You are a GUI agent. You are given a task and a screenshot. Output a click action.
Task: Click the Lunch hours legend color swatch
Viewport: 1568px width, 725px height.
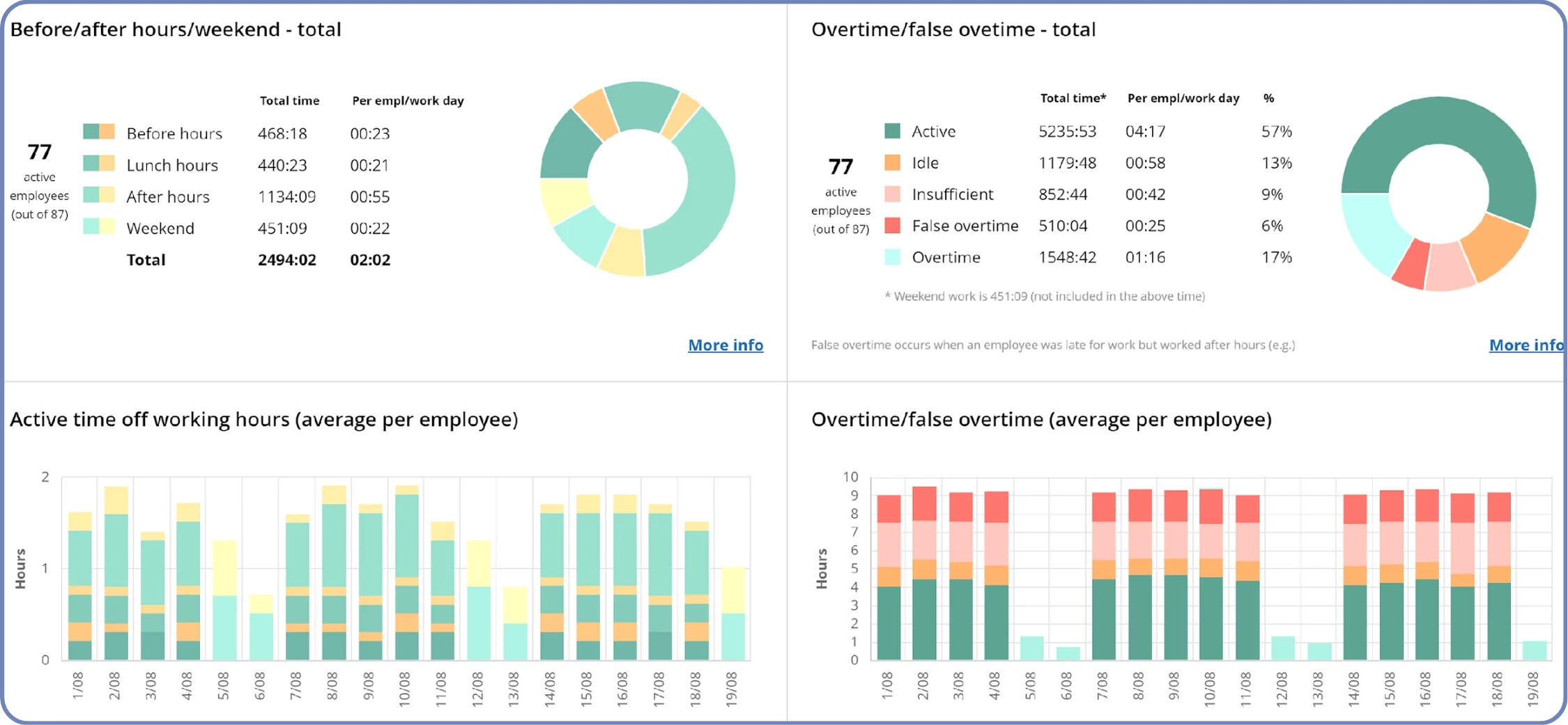pyautogui.click(x=99, y=164)
